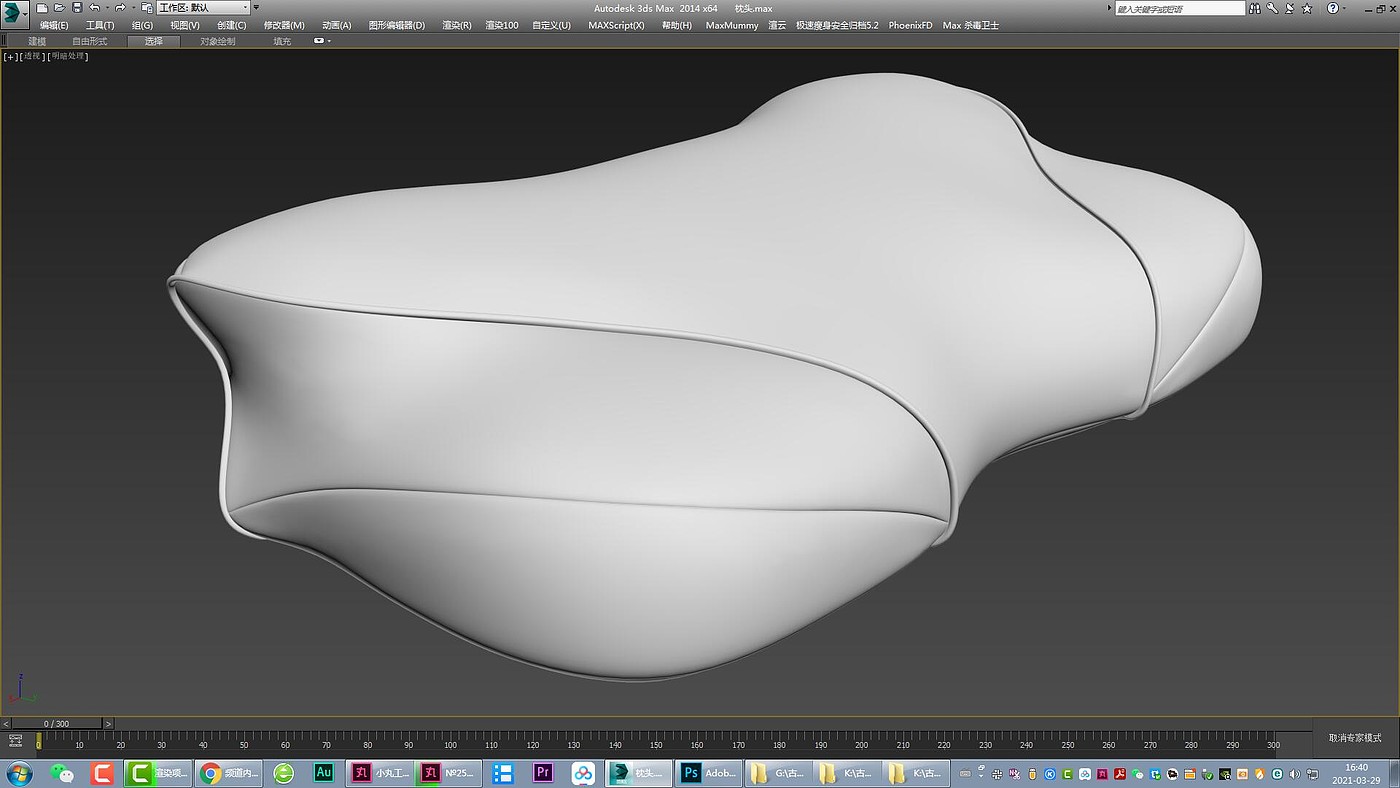The height and width of the screenshot is (788, 1400).
Task: Click the star favorites icon in title bar
Action: point(1306,8)
